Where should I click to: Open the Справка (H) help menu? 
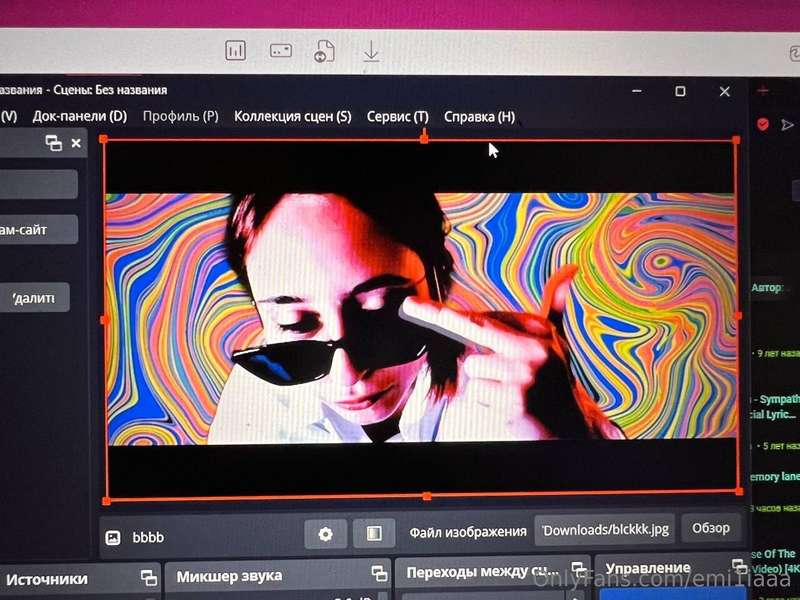[x=479, y=117]
